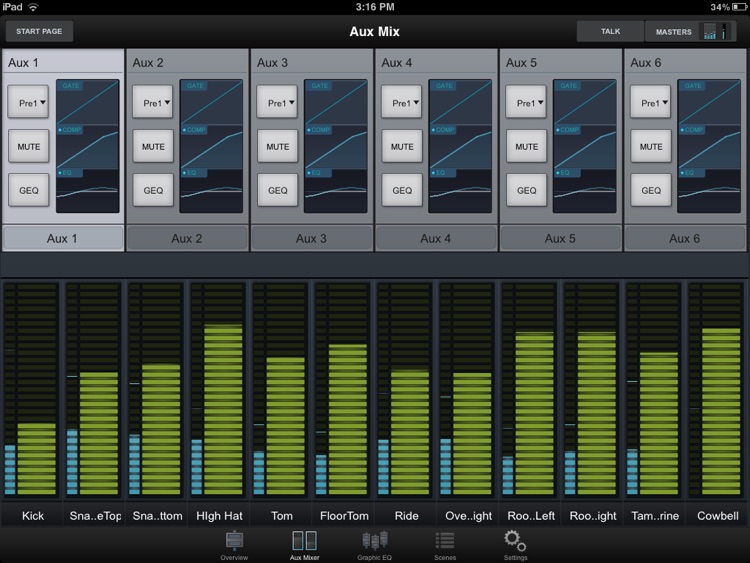Select the Ove..ight channel label
Screen dimensions: 750x563
(468, 516)
